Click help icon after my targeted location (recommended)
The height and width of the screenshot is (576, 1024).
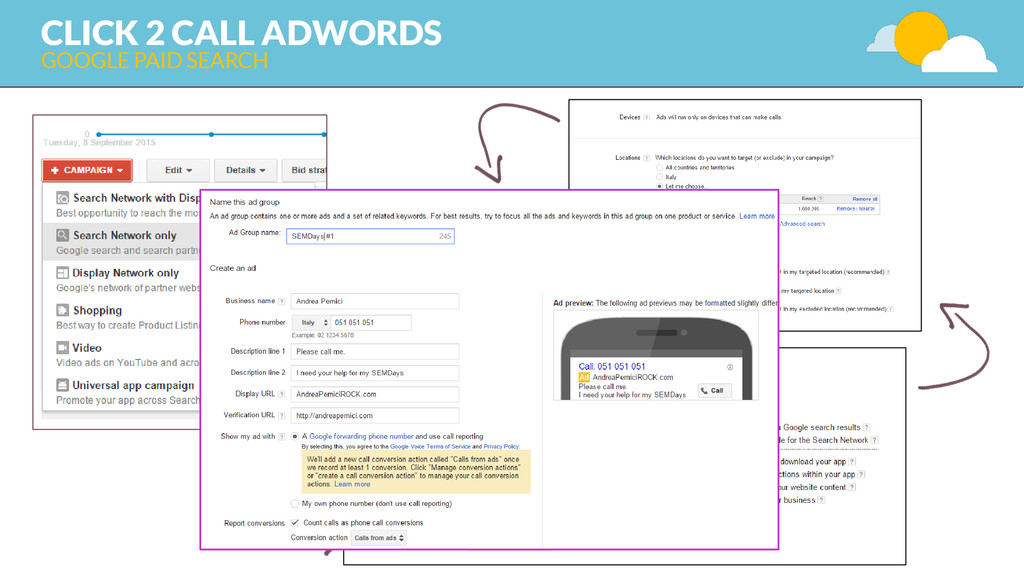pos(888,272)
